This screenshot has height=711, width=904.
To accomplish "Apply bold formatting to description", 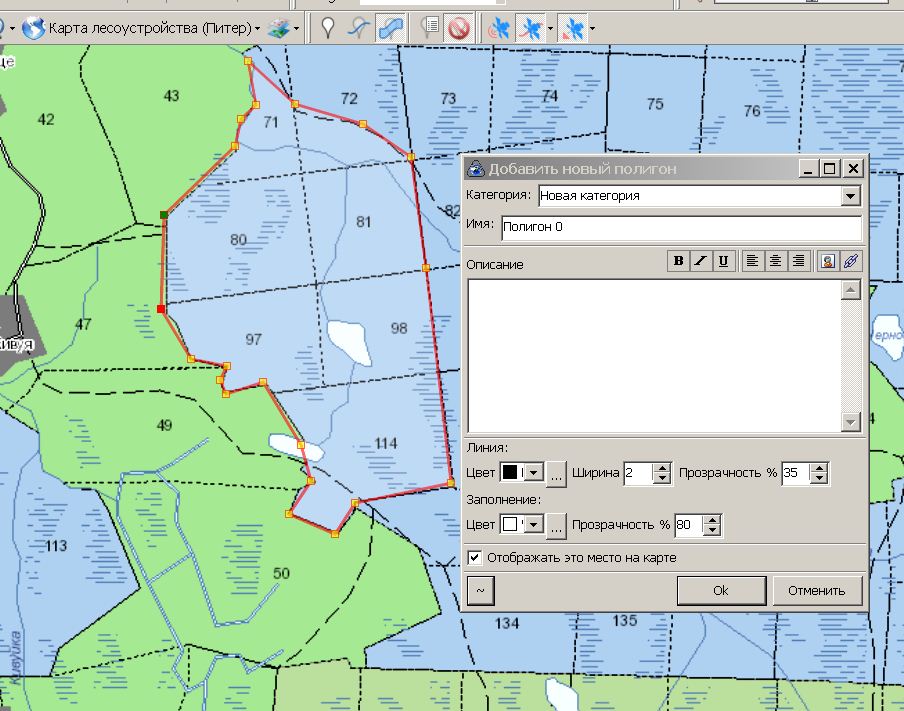I will click(679, 261).
